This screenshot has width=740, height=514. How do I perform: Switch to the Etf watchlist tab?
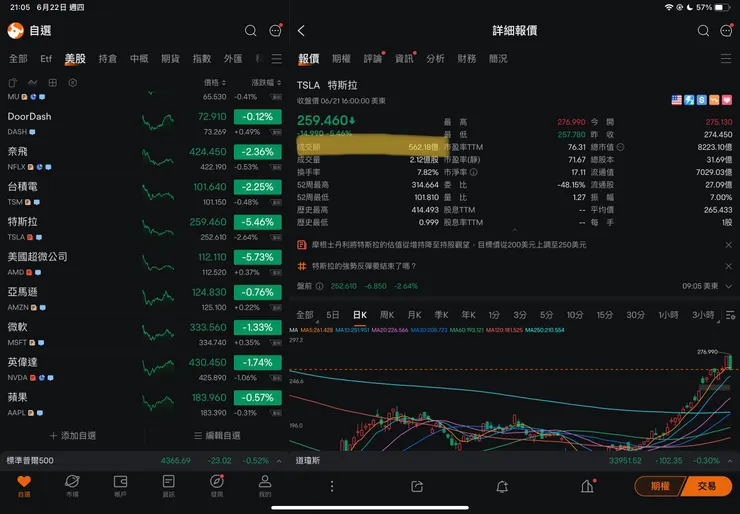[x=46, y=59]
